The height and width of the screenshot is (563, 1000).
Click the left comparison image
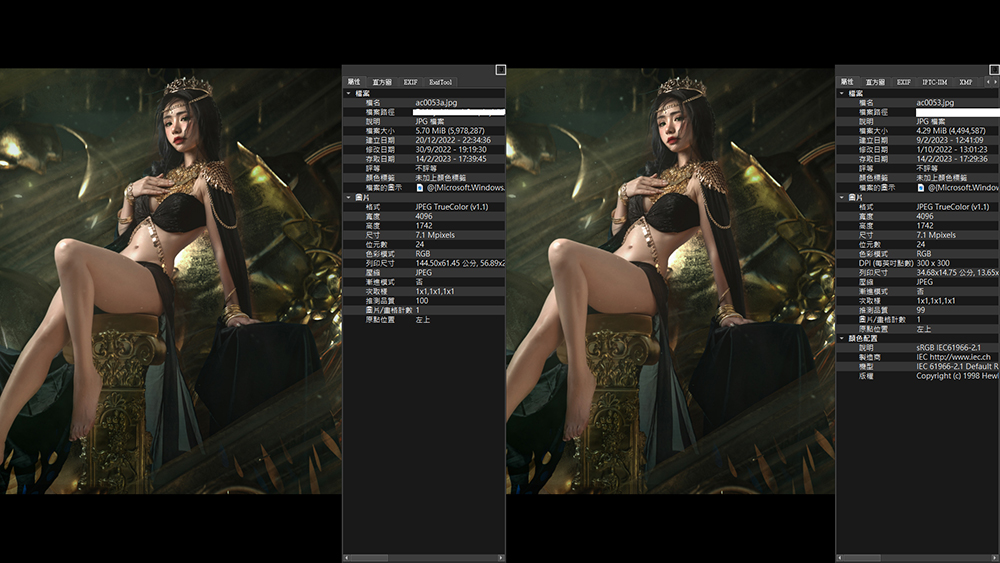170,280
